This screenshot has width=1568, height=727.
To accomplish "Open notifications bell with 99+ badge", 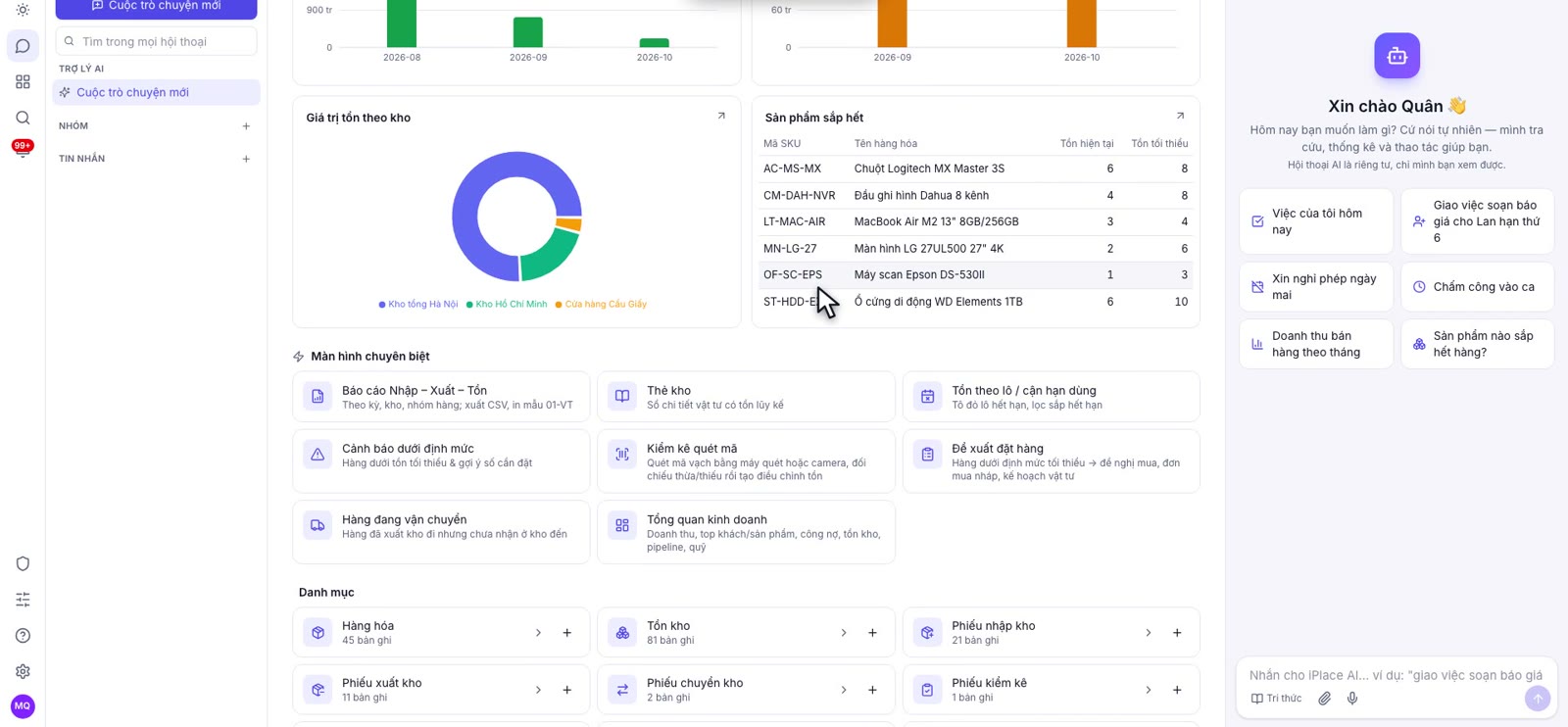I will tap(23, 149).
